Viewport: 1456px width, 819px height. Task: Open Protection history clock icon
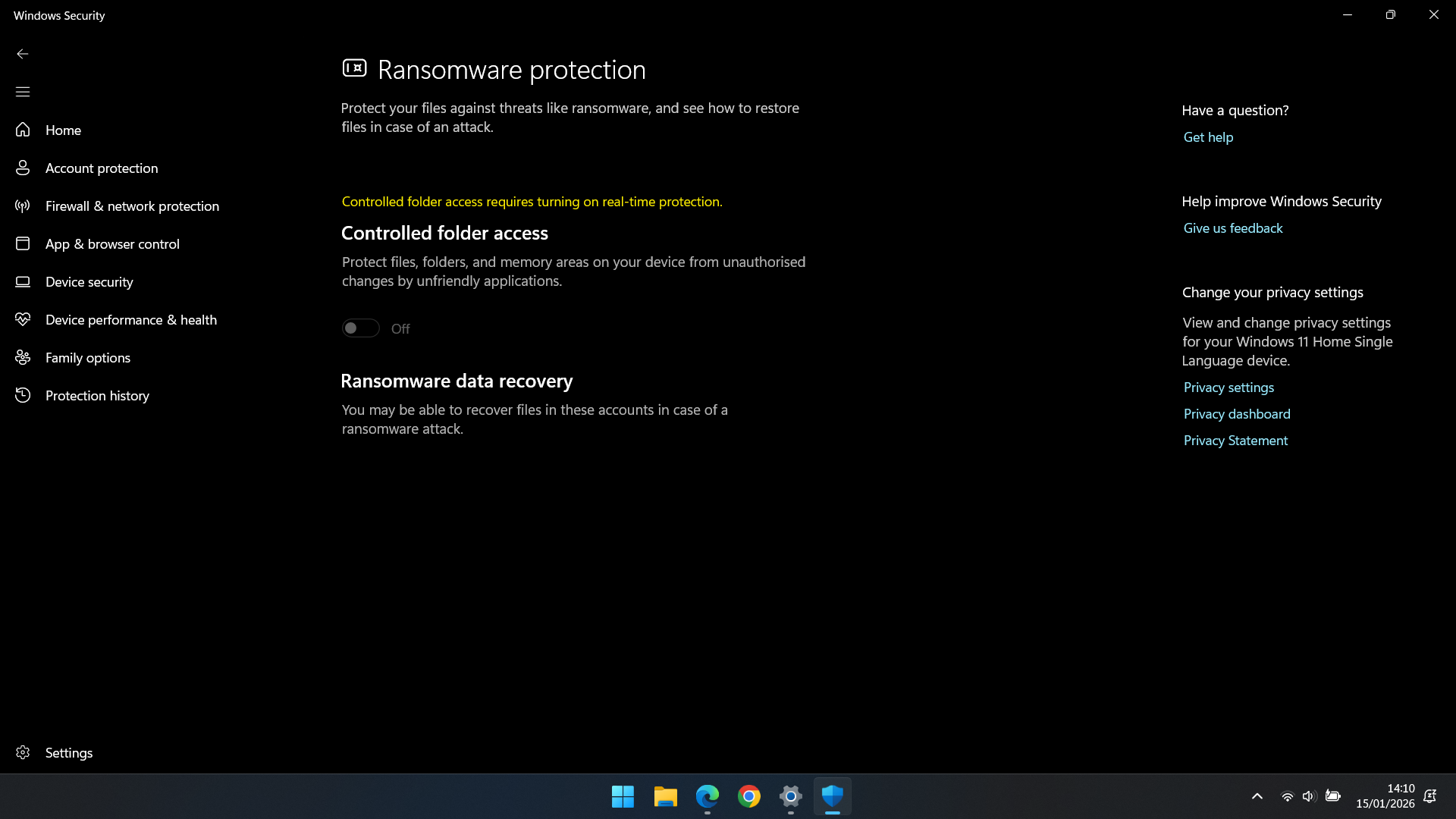point(23,395)
